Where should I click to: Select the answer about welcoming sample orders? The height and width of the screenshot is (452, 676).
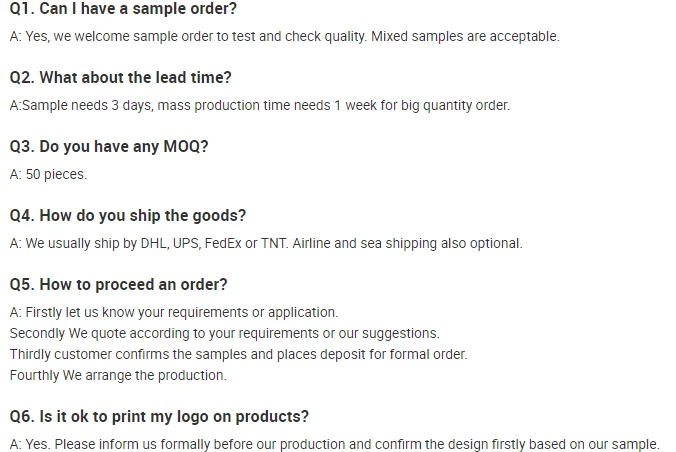[285, 37]
